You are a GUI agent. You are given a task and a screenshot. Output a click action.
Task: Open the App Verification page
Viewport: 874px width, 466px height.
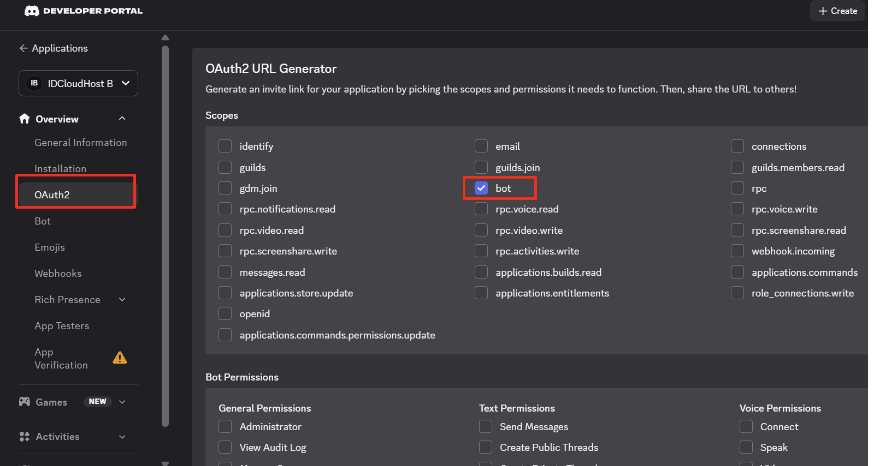click(61, 358)
